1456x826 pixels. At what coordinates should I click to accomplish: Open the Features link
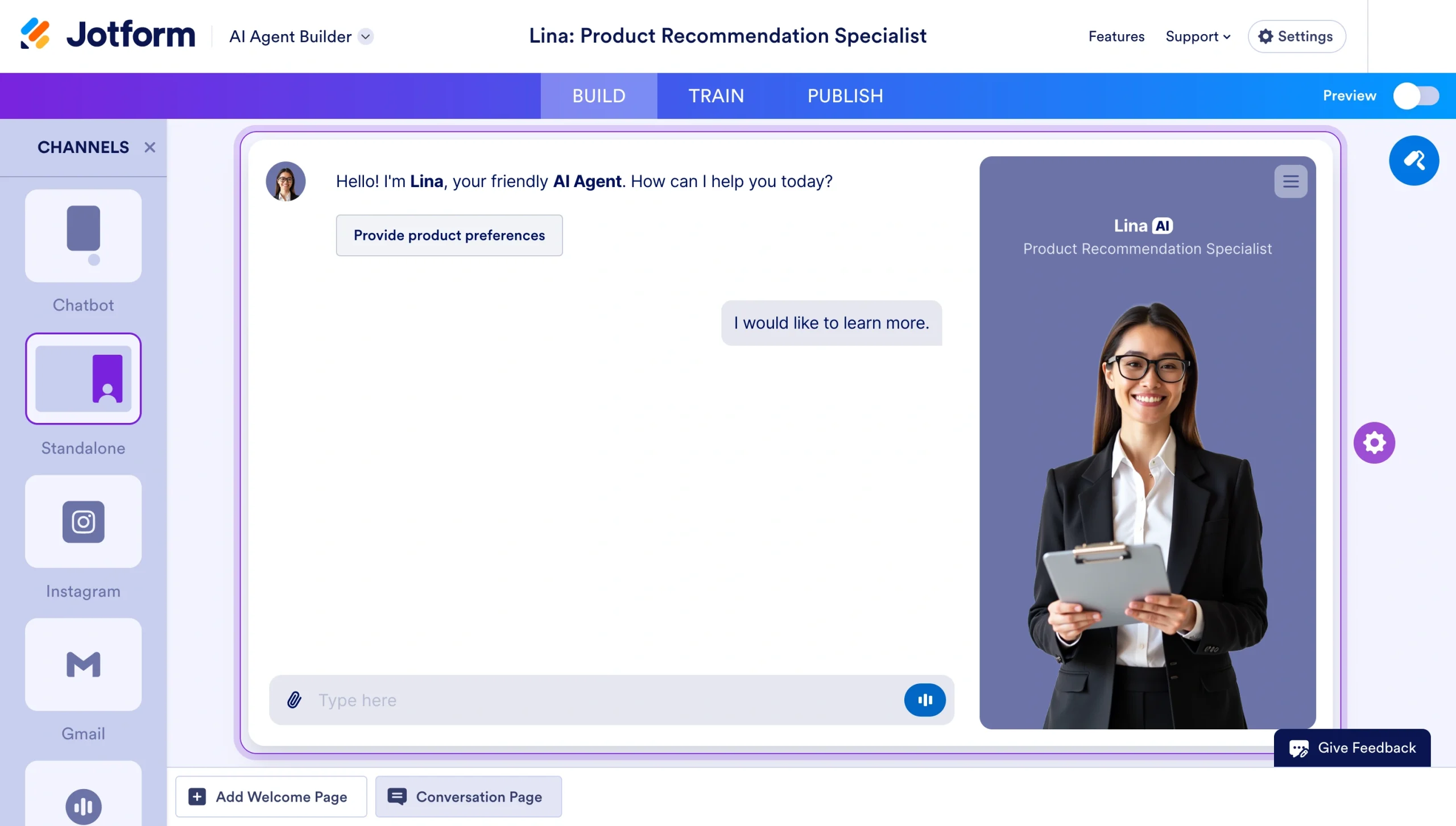(x=1116, y=36)
